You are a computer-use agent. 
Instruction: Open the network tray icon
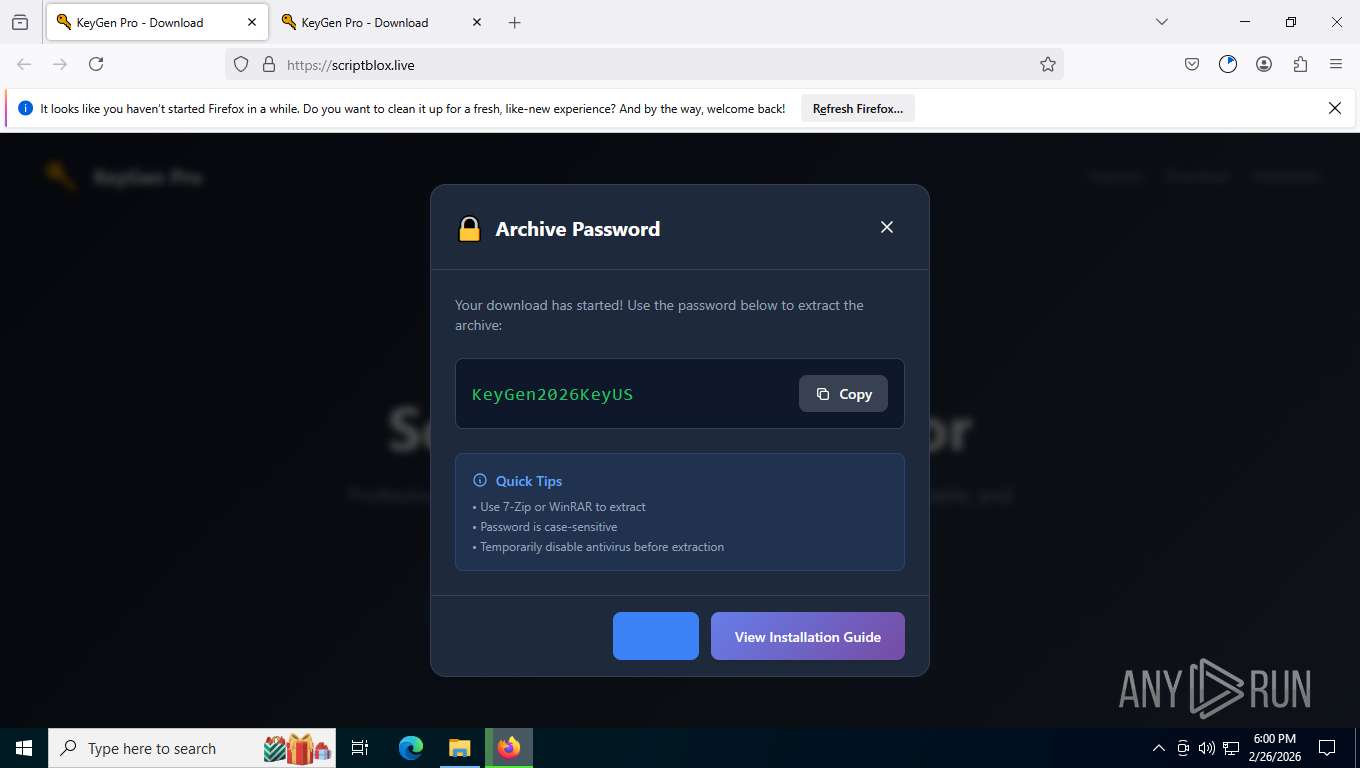click(1231, 748)
